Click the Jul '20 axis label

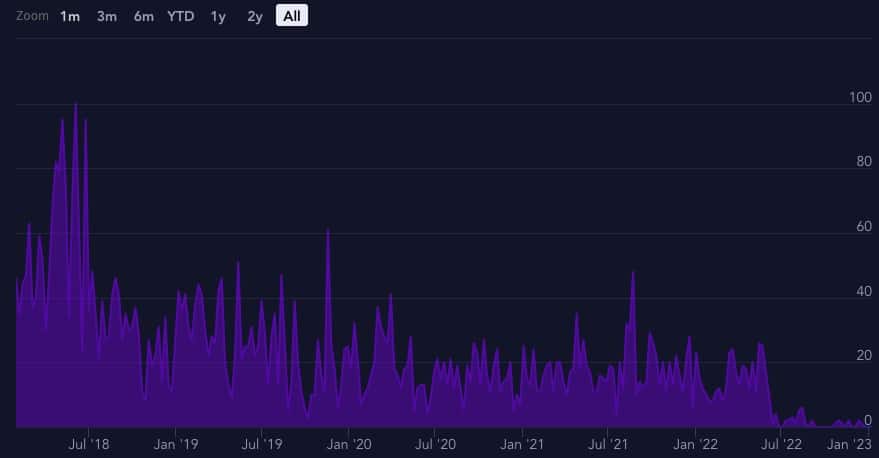(x=435, y=445)
